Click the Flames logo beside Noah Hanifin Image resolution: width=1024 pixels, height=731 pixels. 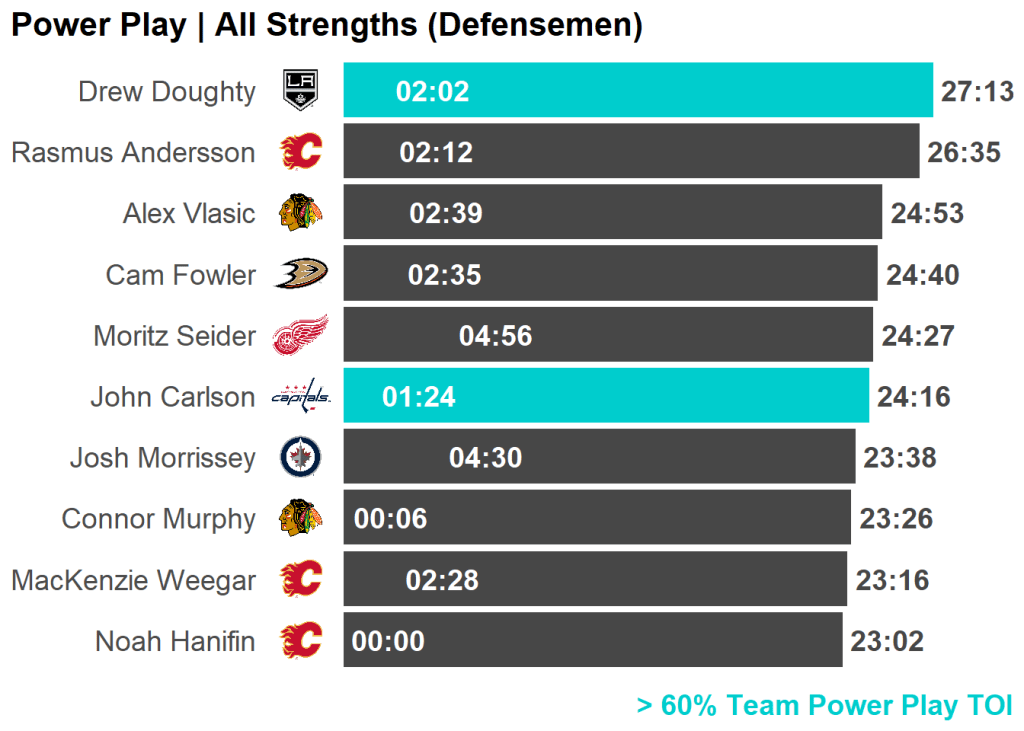(300, 641)
